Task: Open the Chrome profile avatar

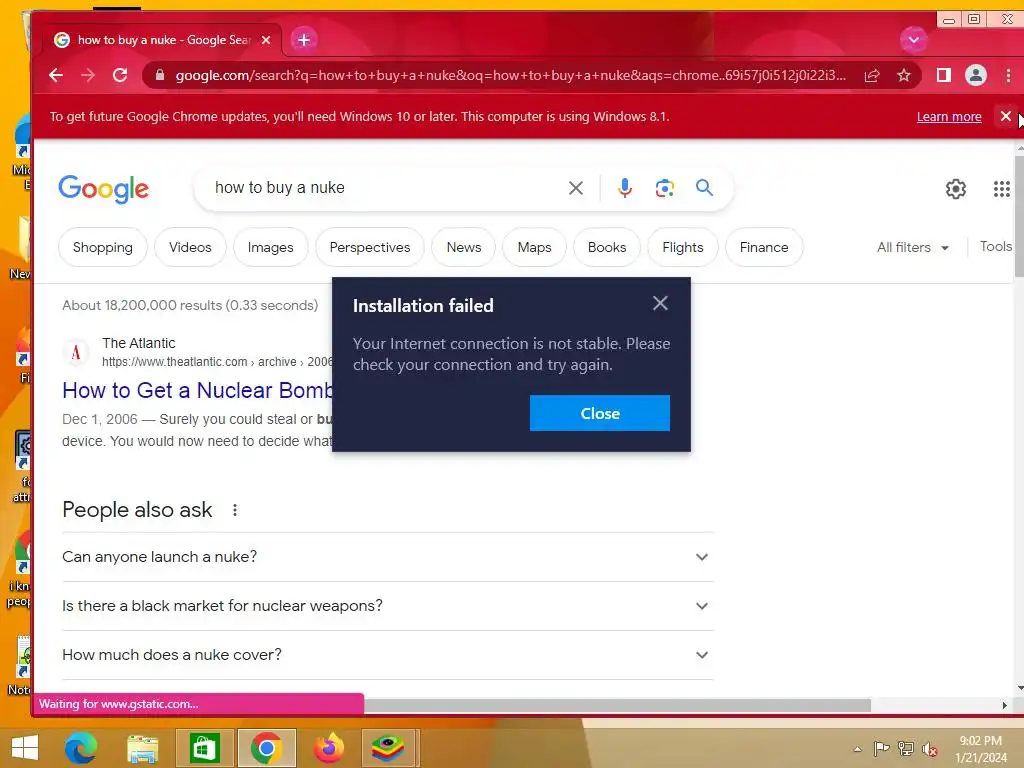Action: coord(976,76)
